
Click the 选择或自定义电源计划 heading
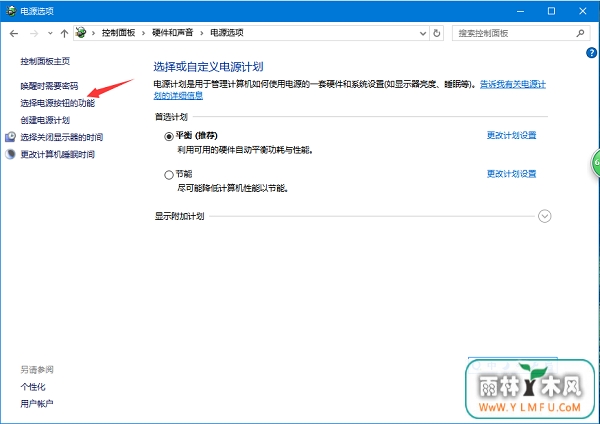pos(209,67)
